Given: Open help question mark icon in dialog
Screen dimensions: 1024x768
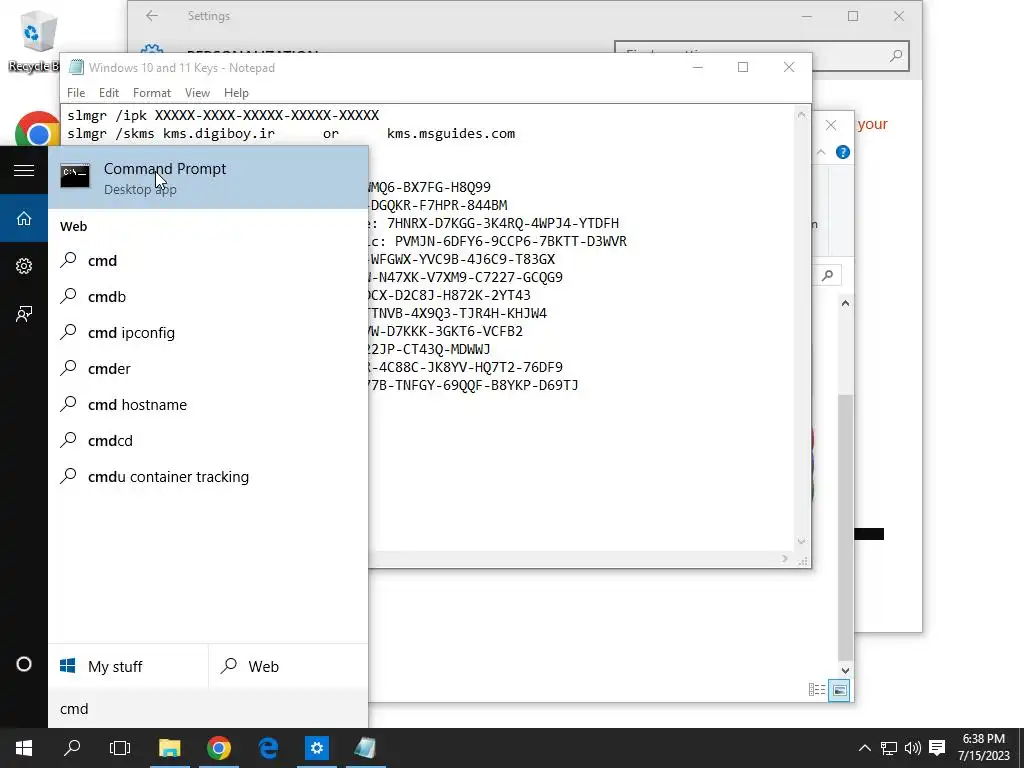Looking at the screenshot, I should pos(842,152).
